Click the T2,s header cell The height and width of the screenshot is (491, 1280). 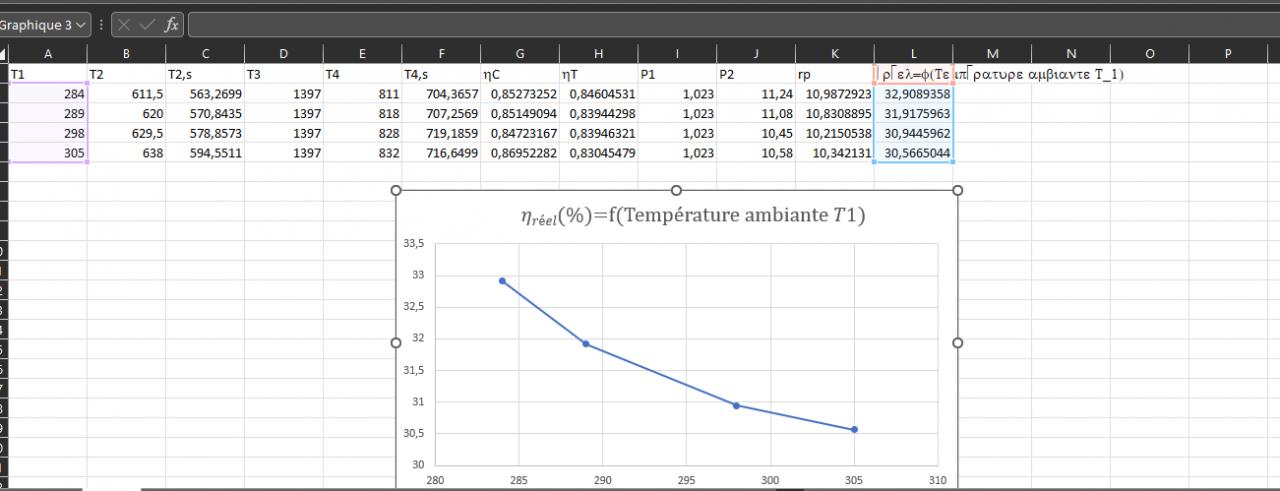(205, 74)
